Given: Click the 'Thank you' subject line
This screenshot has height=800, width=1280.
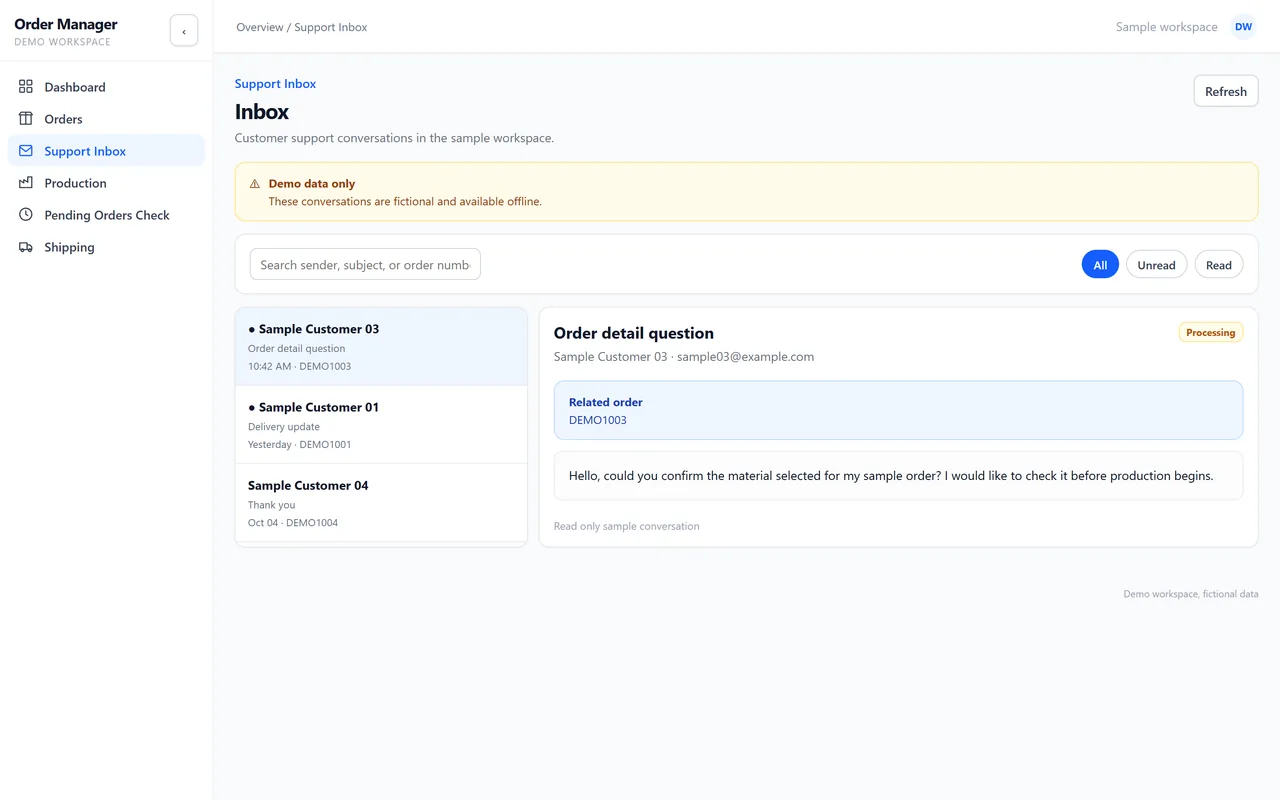Looking at the screenshot, I should [272, 505].
